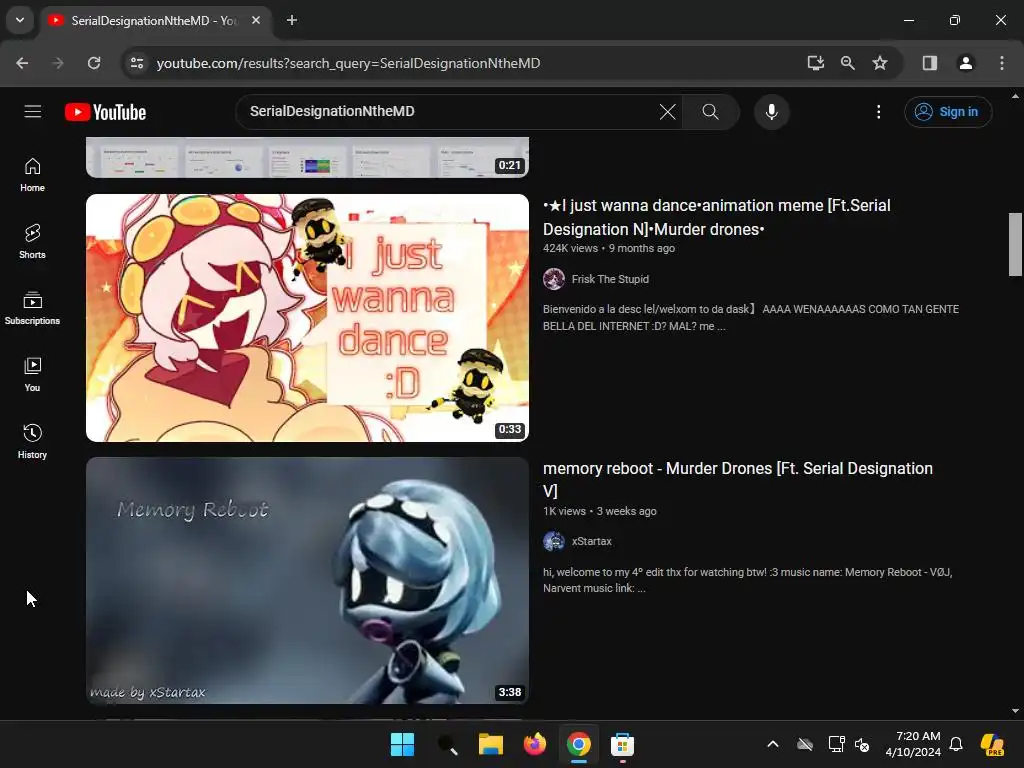The image size is (1024, 768).
Task: Open the memory reboot Murder Drones title
Action: [738, 479]
